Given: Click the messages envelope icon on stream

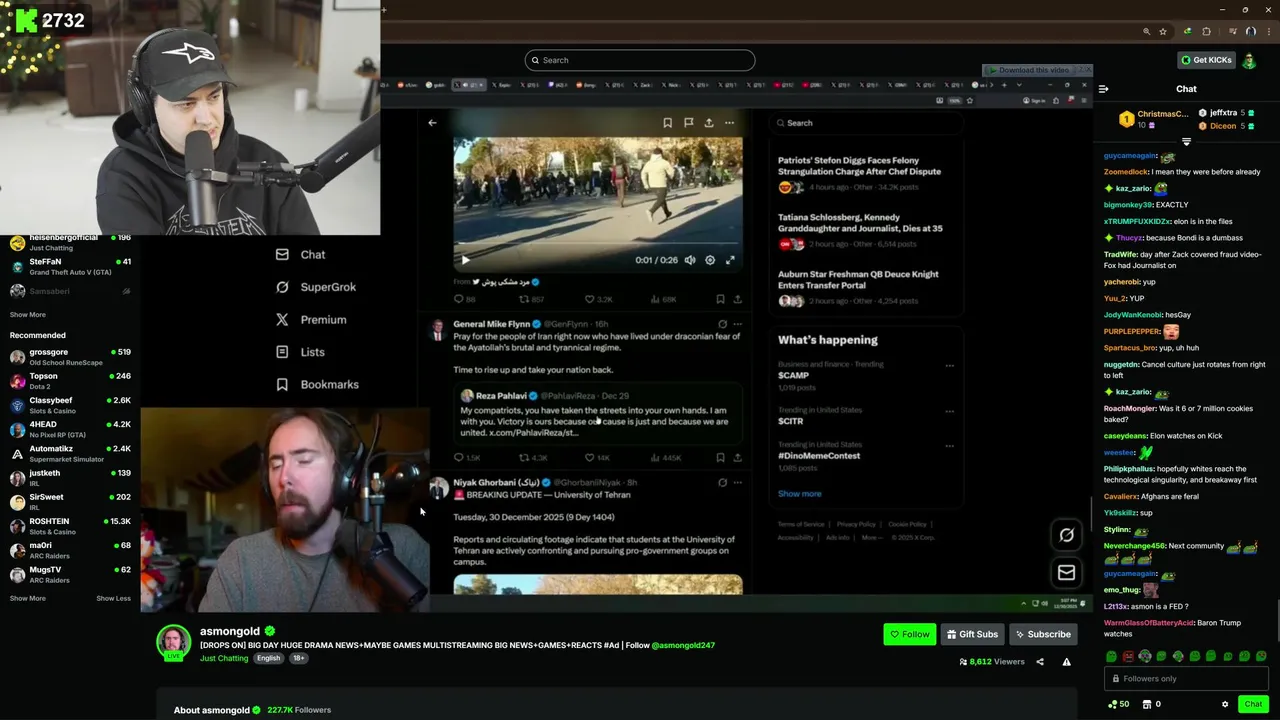Looking at the screenshot, I should 1067,572.
